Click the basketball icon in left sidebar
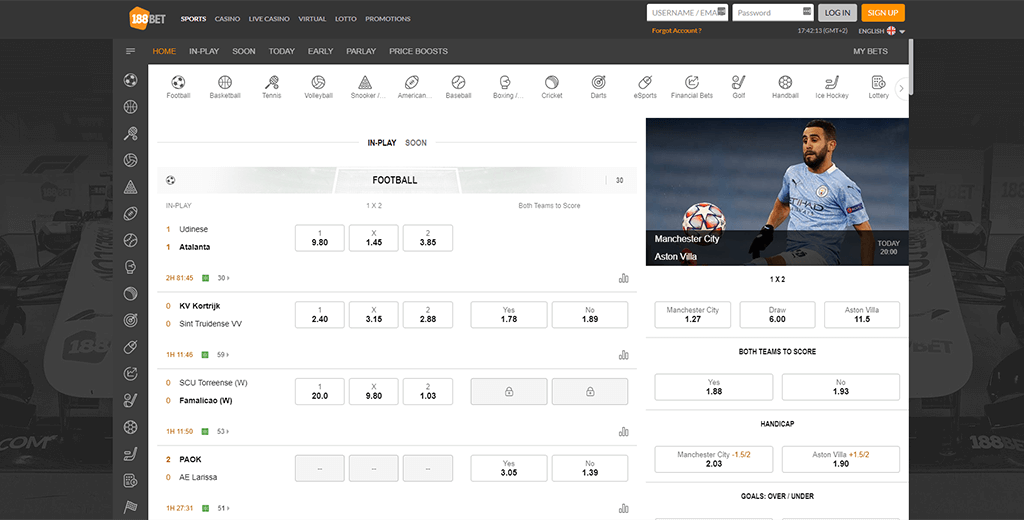 131,107
